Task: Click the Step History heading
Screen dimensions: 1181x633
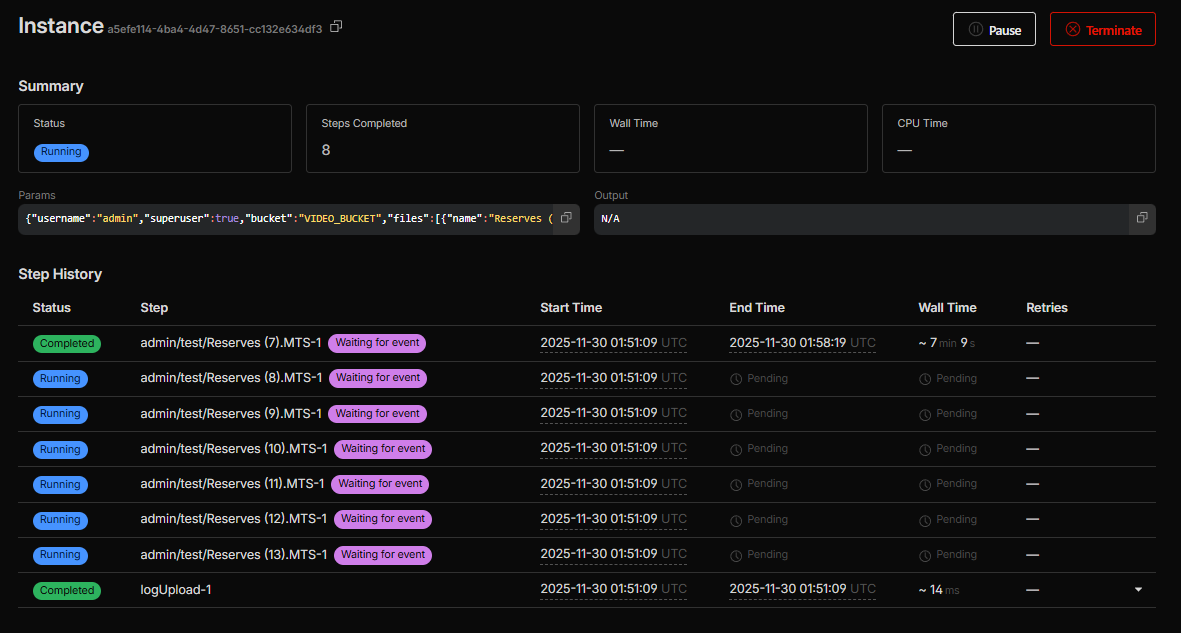Action: tap(60, 274)
